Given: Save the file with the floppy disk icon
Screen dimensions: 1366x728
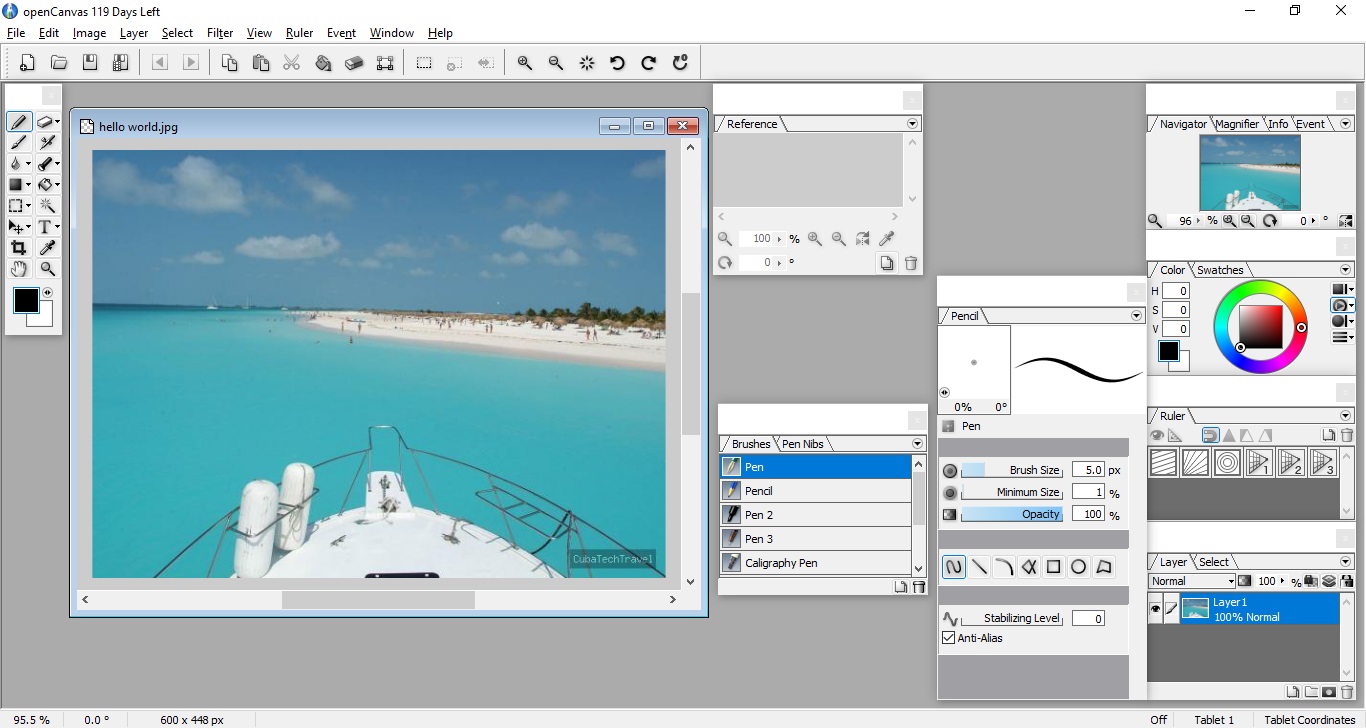Looking at the screenshot, I should click(90, 63).
